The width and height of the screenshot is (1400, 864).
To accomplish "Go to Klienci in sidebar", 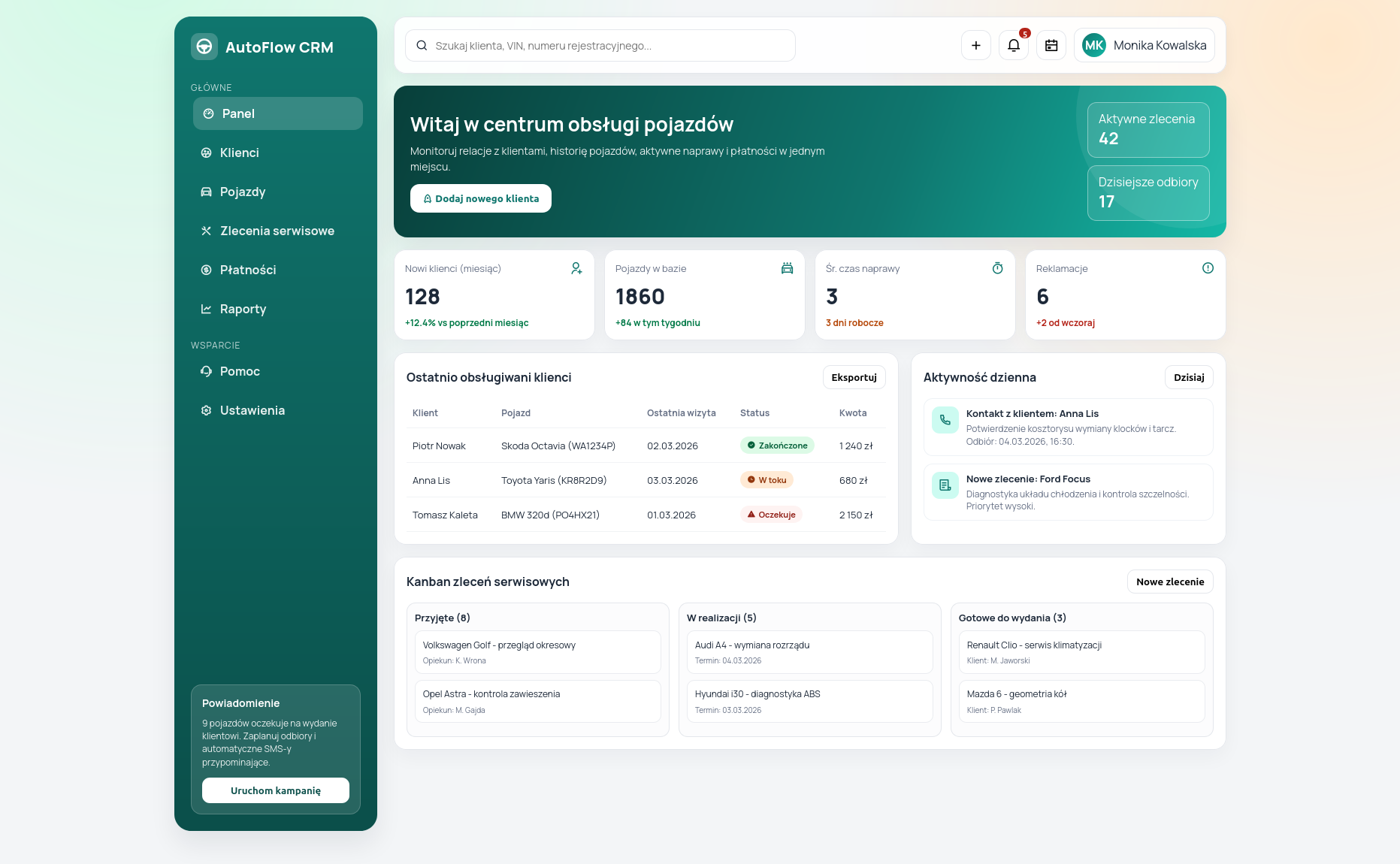I will click(x=276, y=153).
